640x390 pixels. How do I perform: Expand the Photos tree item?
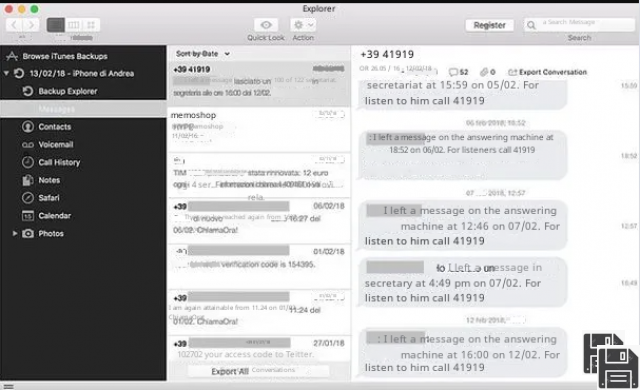coord(14,233)
